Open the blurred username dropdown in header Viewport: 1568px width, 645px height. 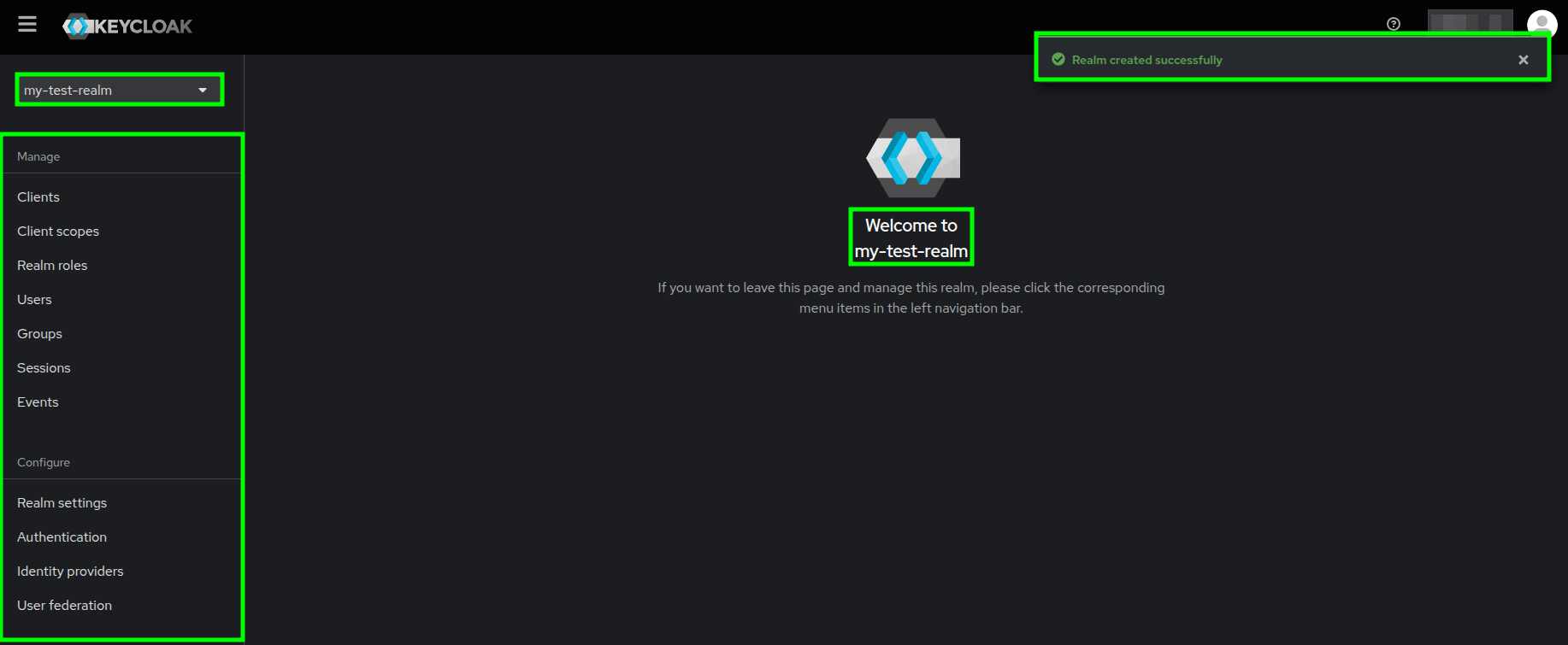1470,23
